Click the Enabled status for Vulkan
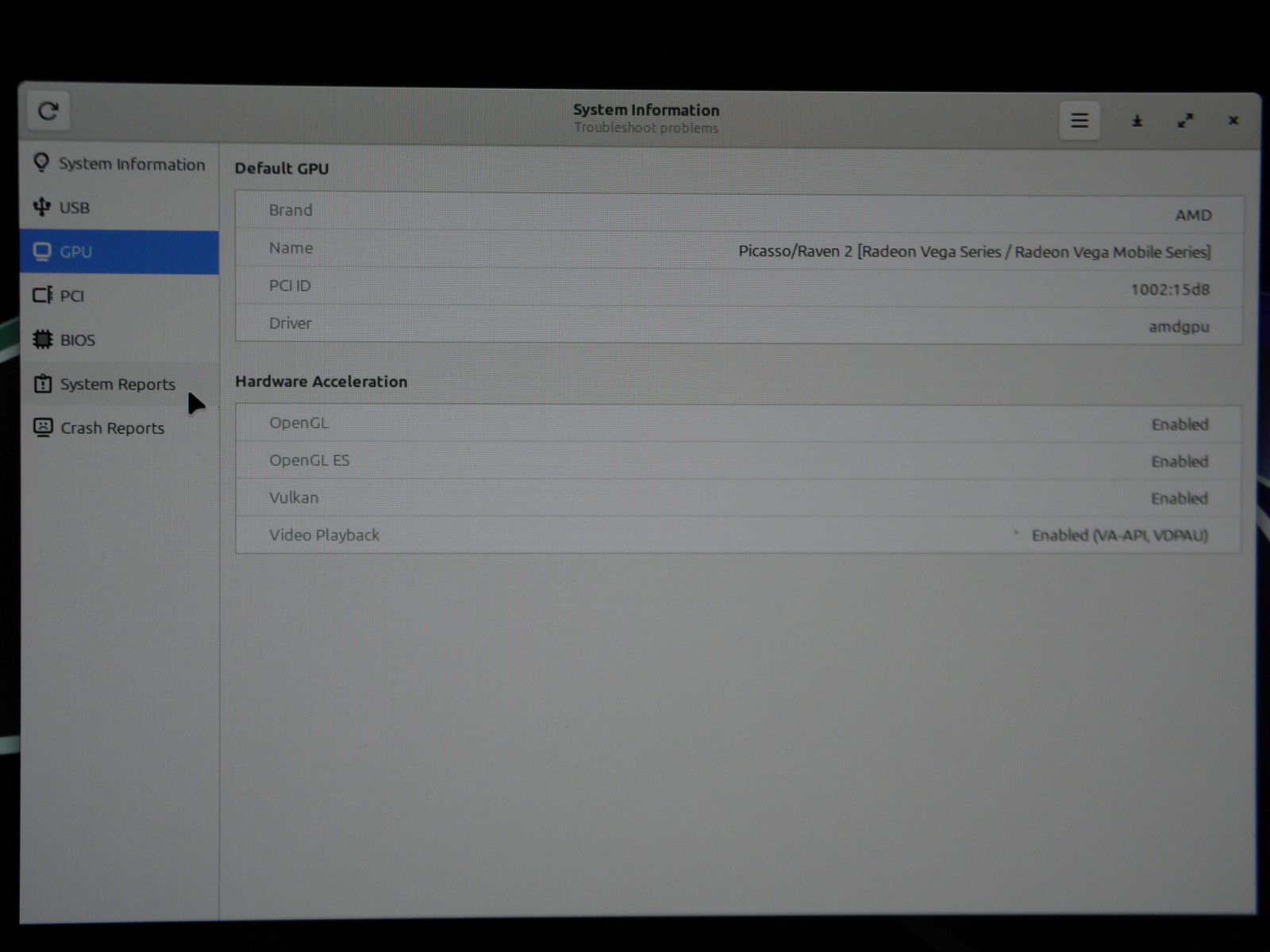The height and width of the screenshot is (952, 1270). (1180, 498)
